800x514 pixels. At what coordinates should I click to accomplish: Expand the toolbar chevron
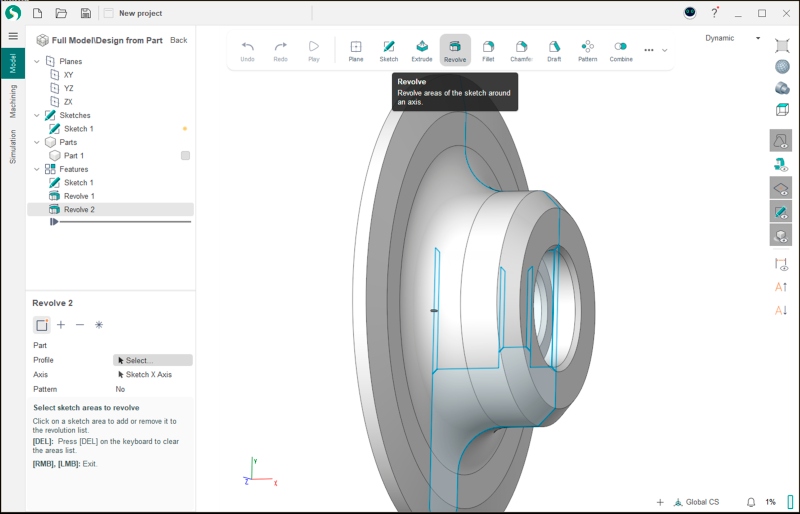664,50
